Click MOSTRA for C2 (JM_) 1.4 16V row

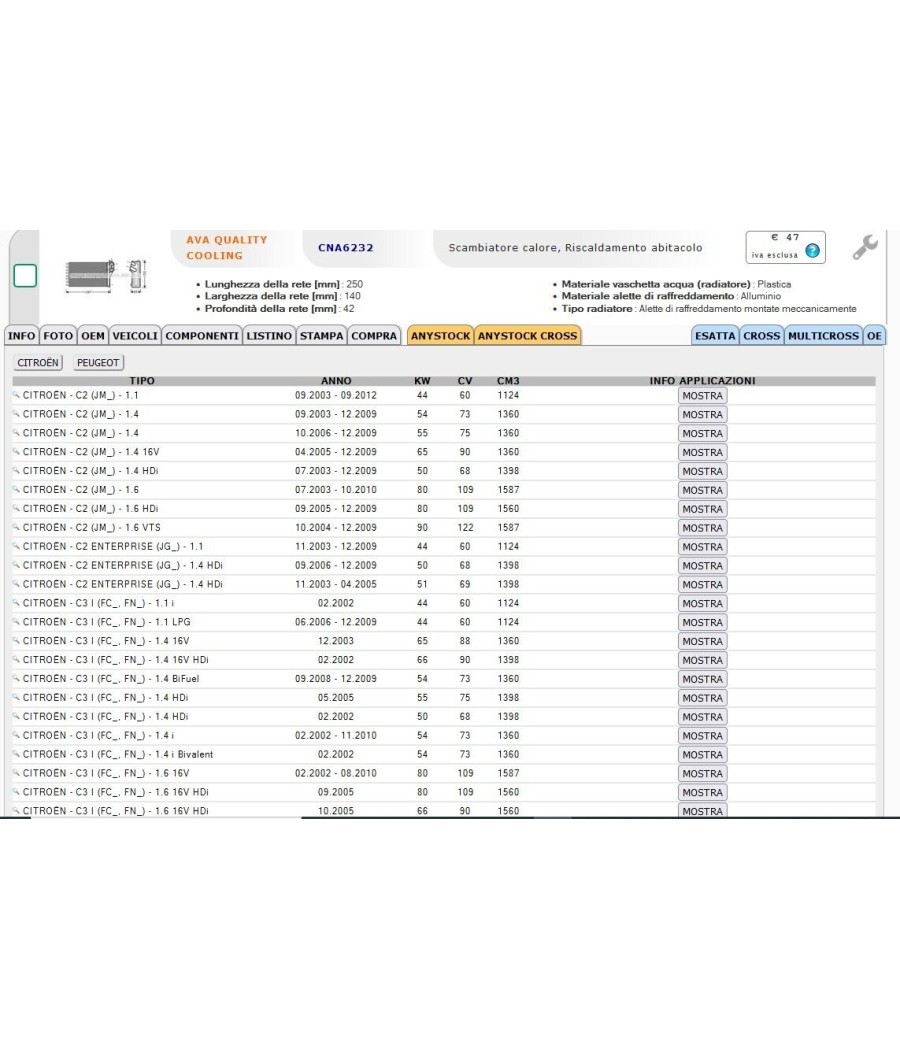click(702, 453)
